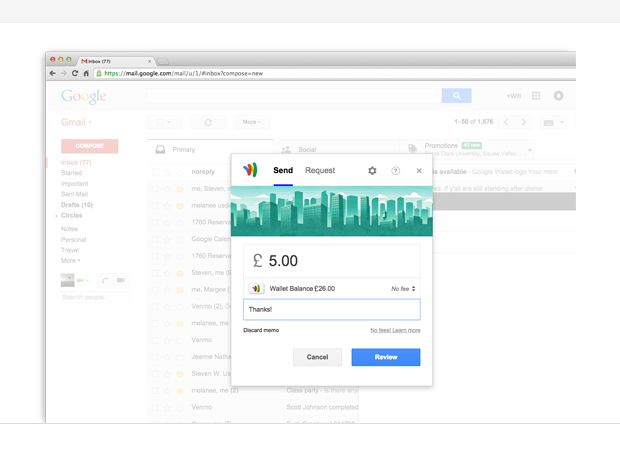
Task: Click the mail.google.com address bar
Action: click(x=334, y=73)
